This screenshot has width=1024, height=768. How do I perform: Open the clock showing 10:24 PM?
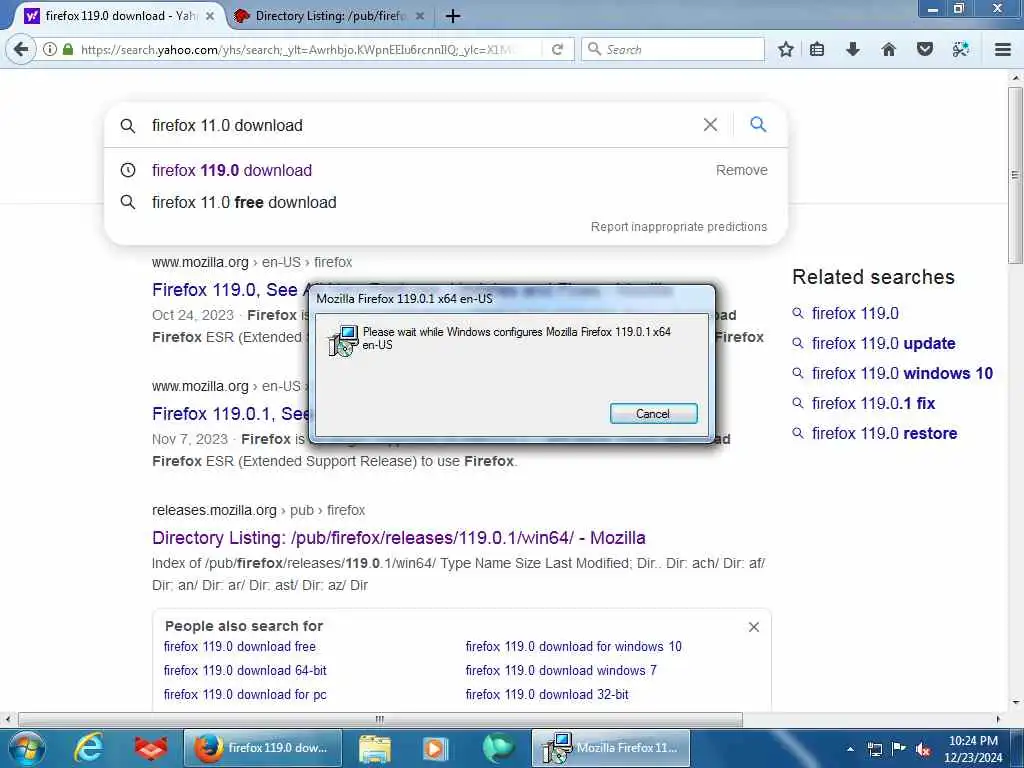point(972,749)
